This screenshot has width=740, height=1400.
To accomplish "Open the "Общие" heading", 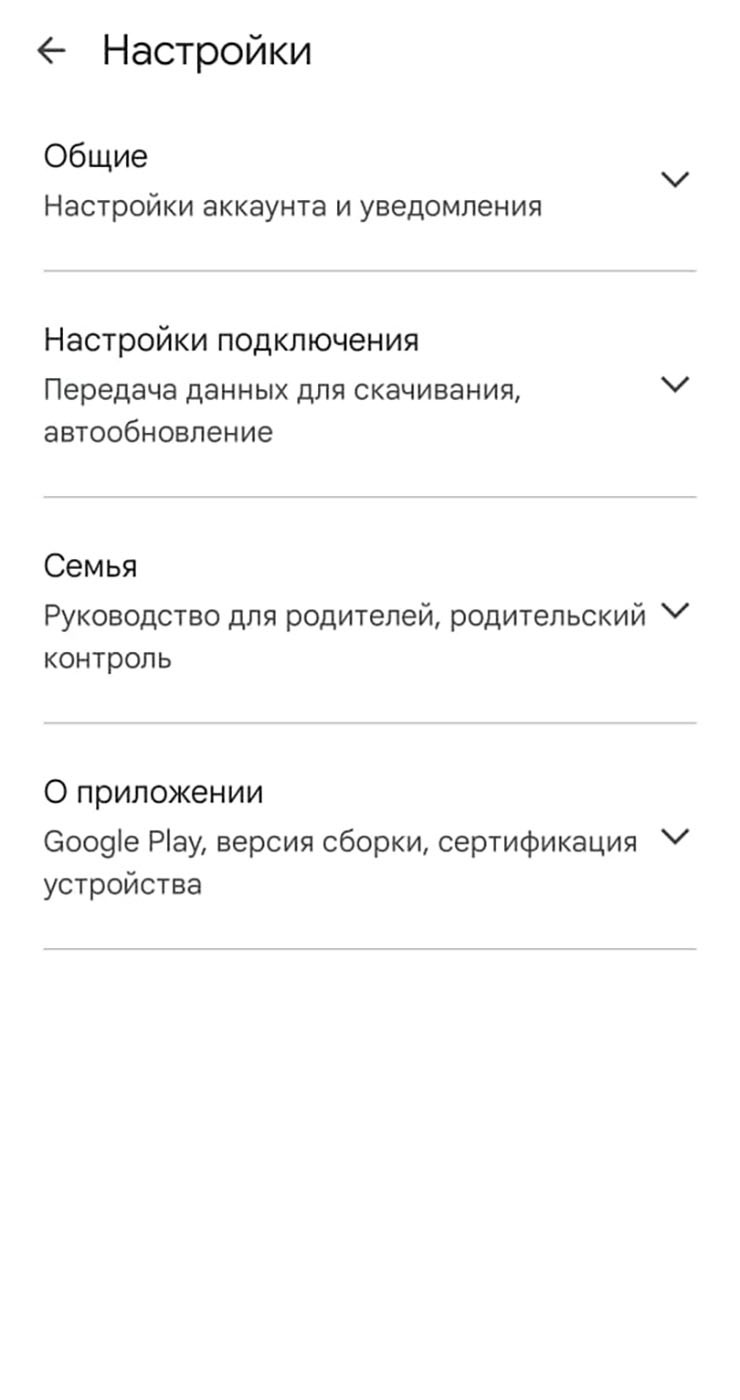I will [x=95, y=156].
